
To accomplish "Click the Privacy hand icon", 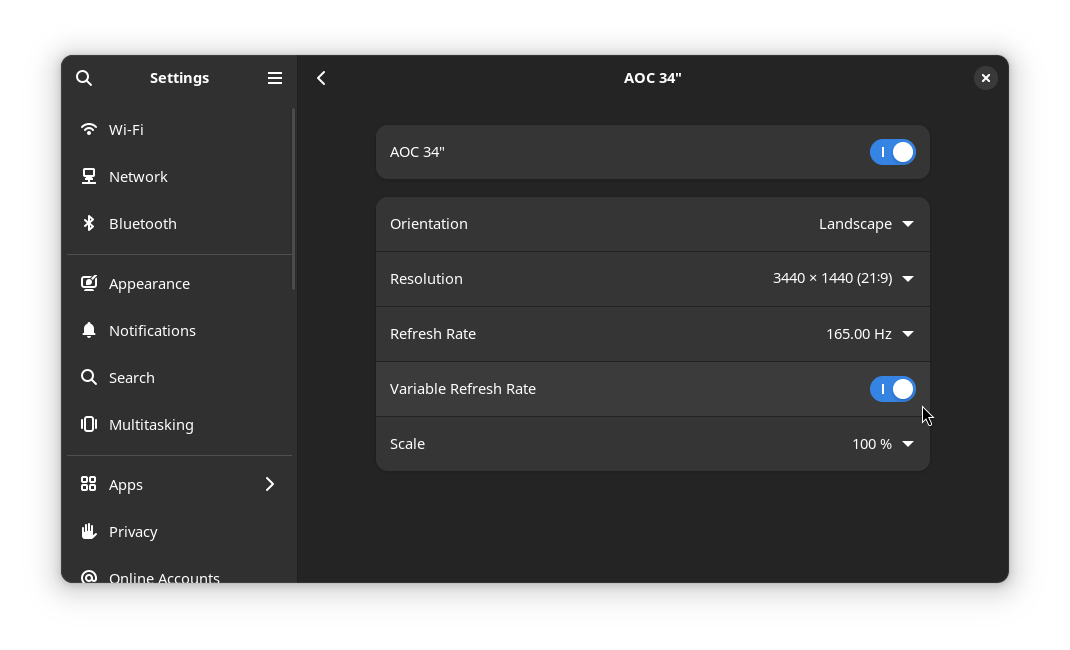I will point(89,532).
